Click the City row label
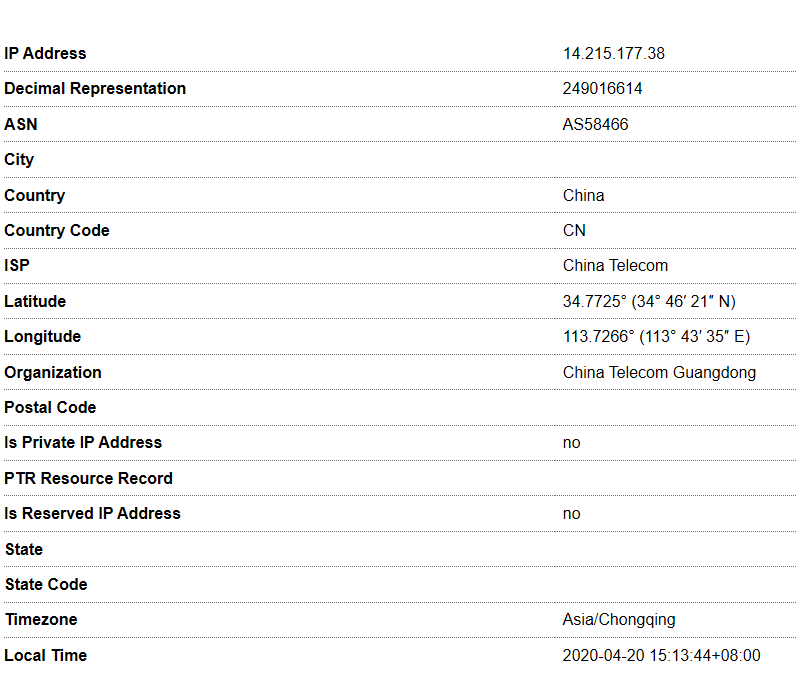 (19, 160)
